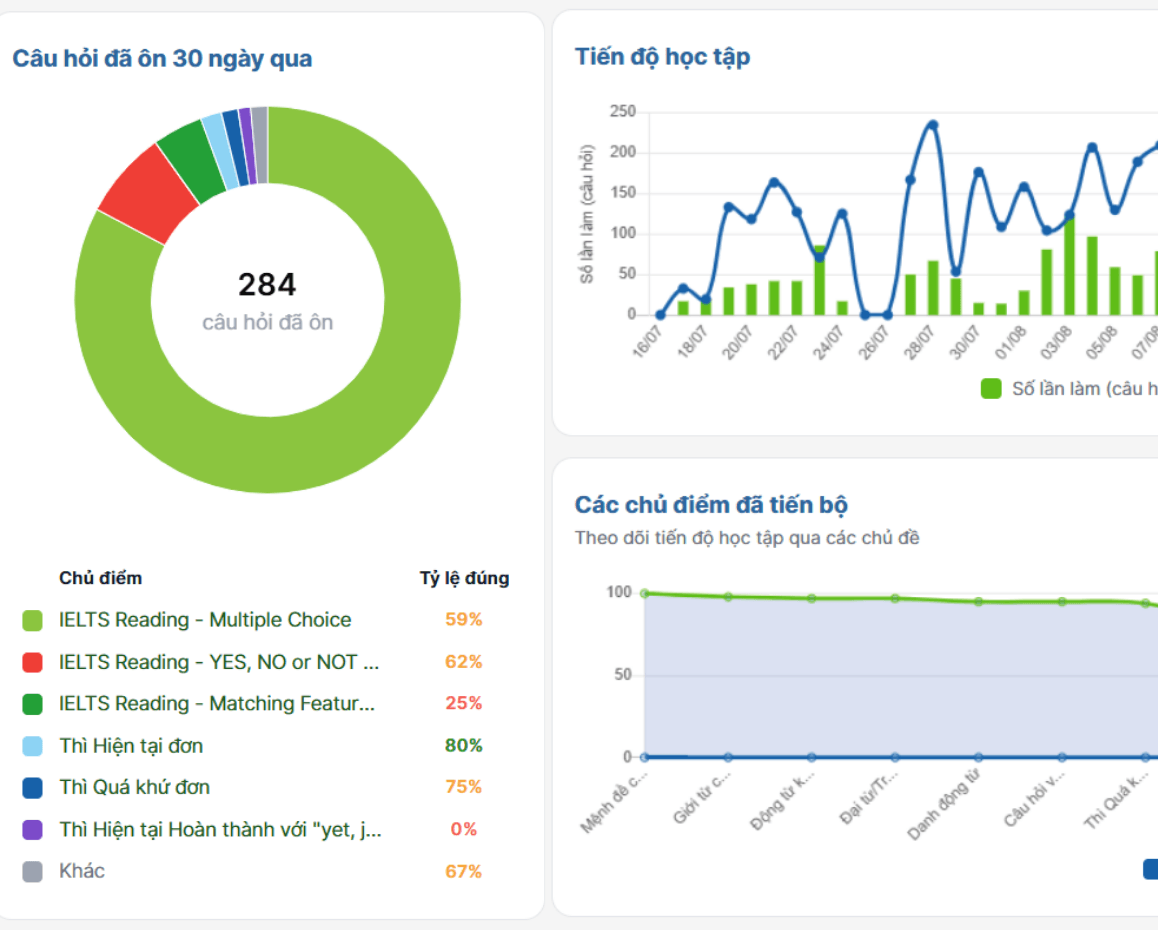Click the 75% accuracy value

click(x=463, y=787)
